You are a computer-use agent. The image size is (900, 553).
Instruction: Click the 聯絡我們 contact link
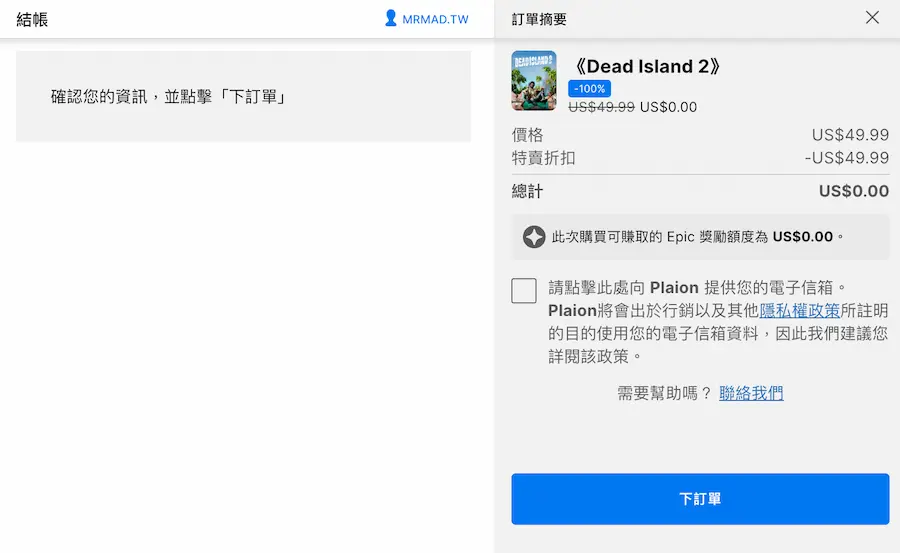[x=751, y=393]
